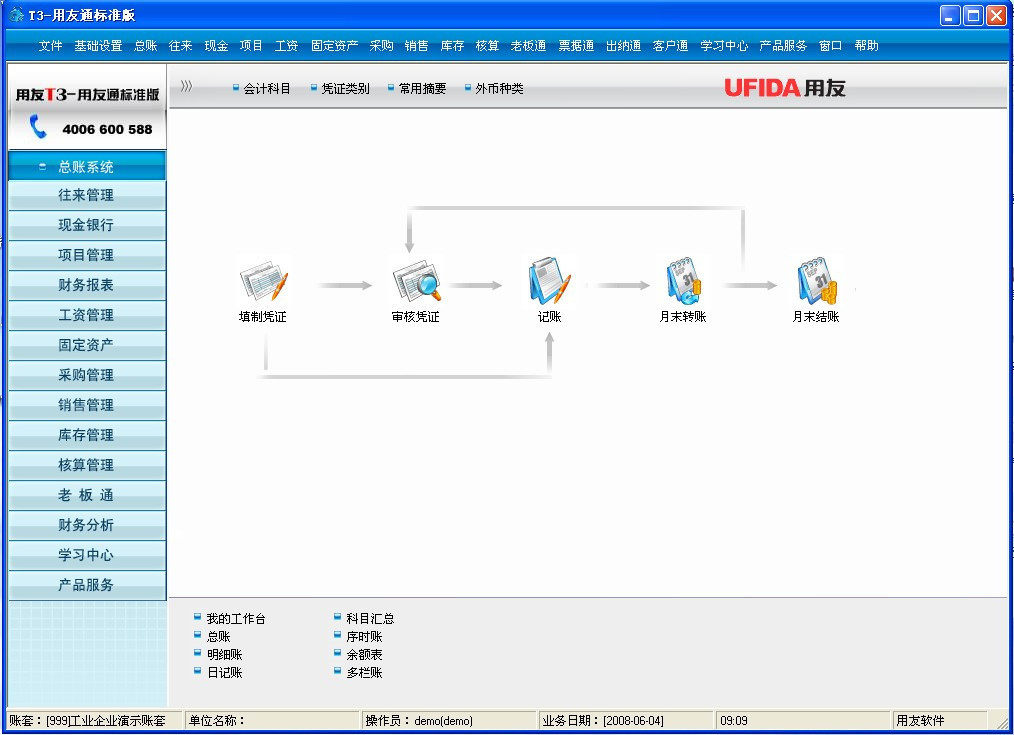Click the 操作员 demo(demo) status field

pos(449,720)
